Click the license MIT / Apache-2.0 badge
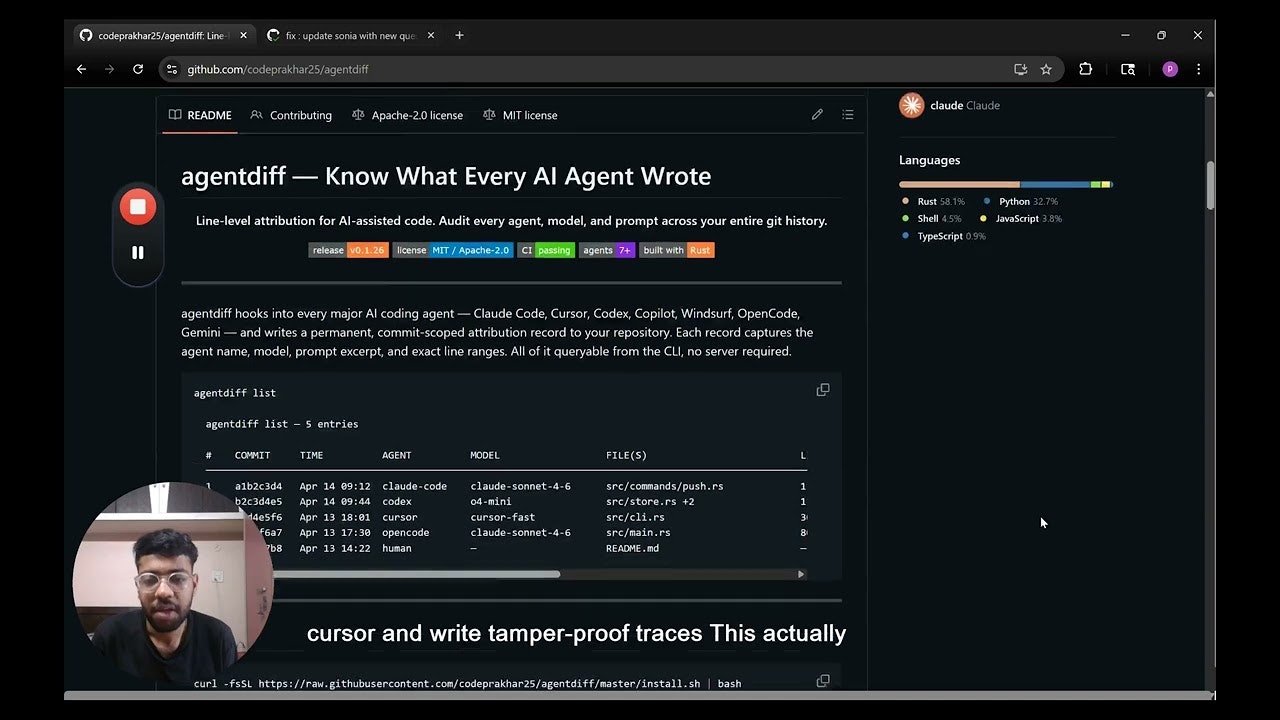This screenshot has width=1280, height=720. point(453,250)
